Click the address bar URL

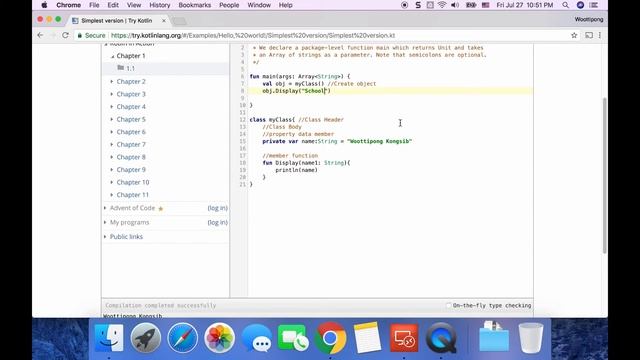pos(253,36)
